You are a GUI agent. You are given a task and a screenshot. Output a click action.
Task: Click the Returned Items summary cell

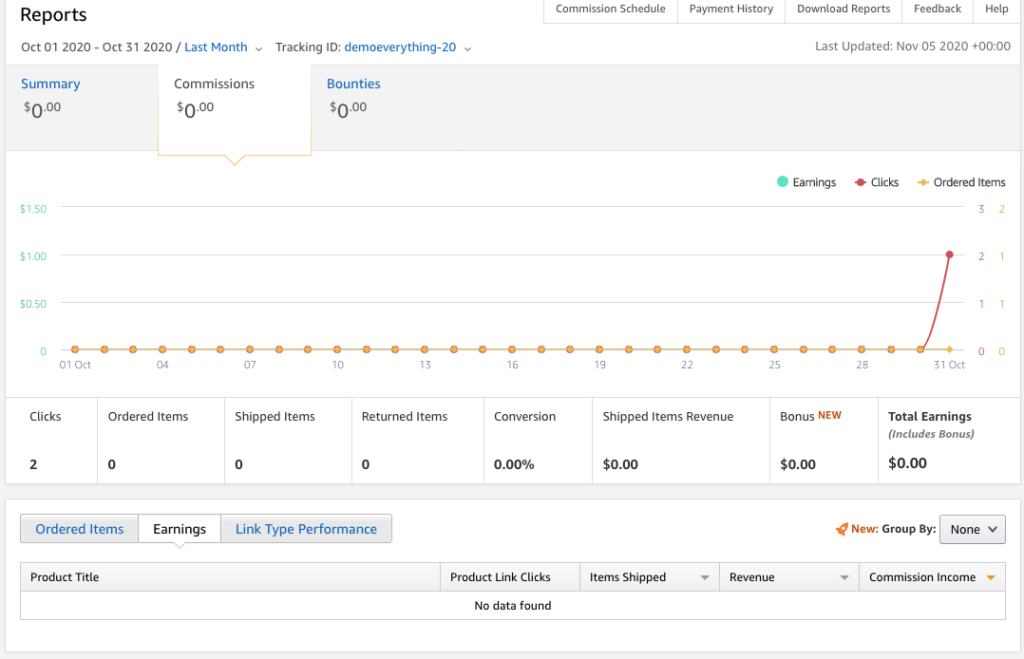tap(418, 441)
